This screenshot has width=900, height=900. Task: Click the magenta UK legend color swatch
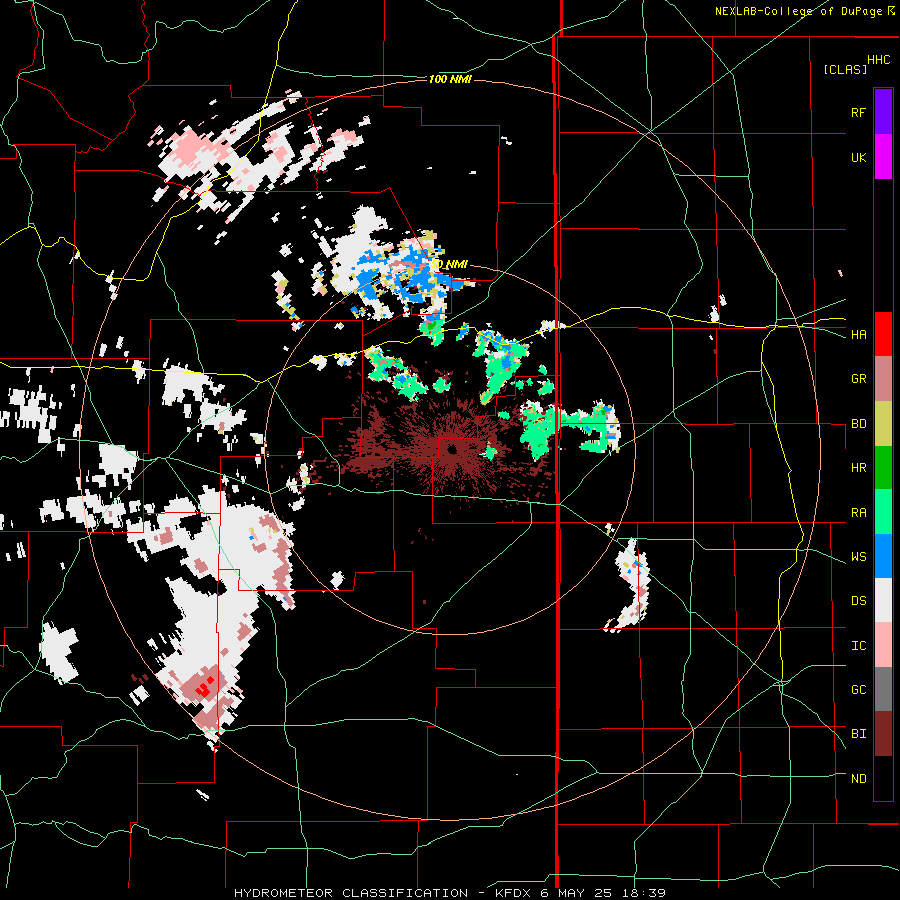[883, 157]
